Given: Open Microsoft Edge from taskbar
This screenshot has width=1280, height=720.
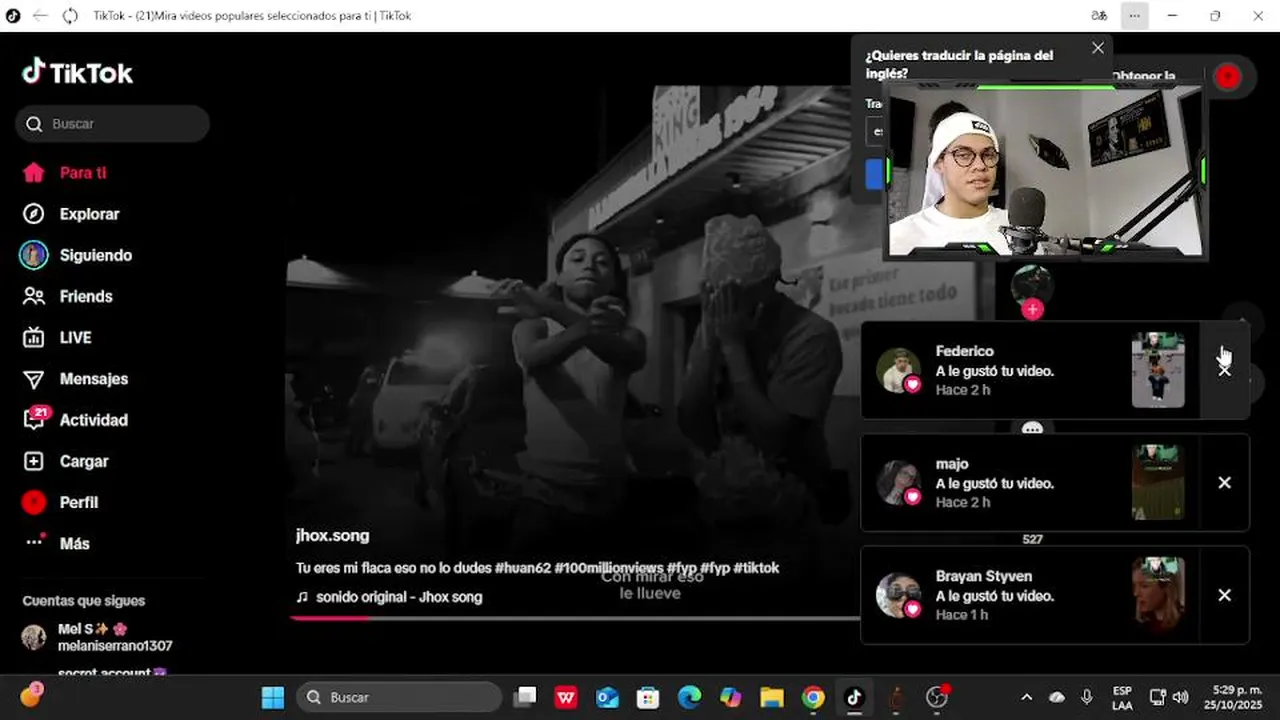Looking at the screenshot, I should (x=689, y=697).
